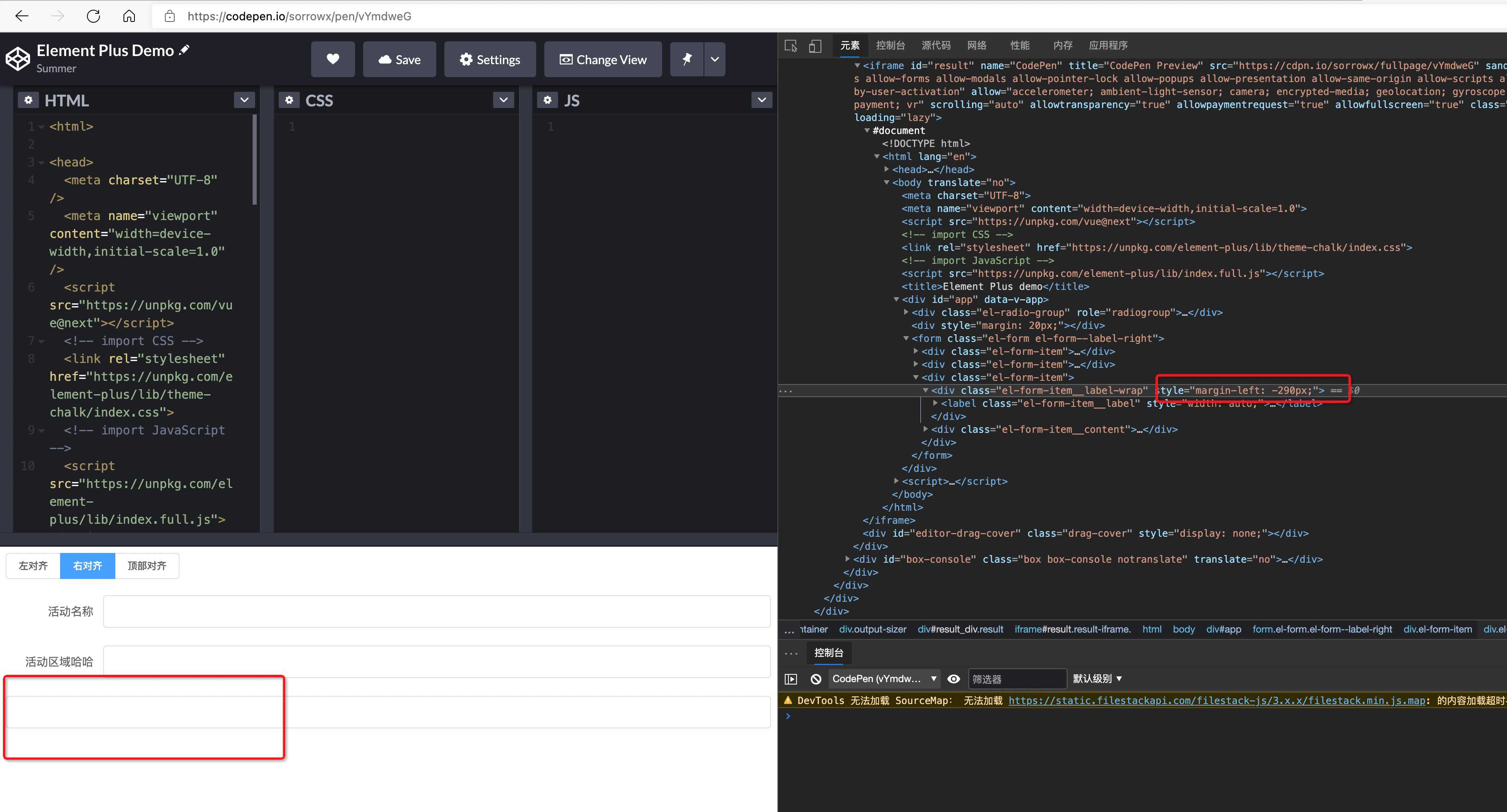The height and width of the screenshot is (812, 1507).
Task: Show the console sidebar icon
Action: click(x=791, y=679)
